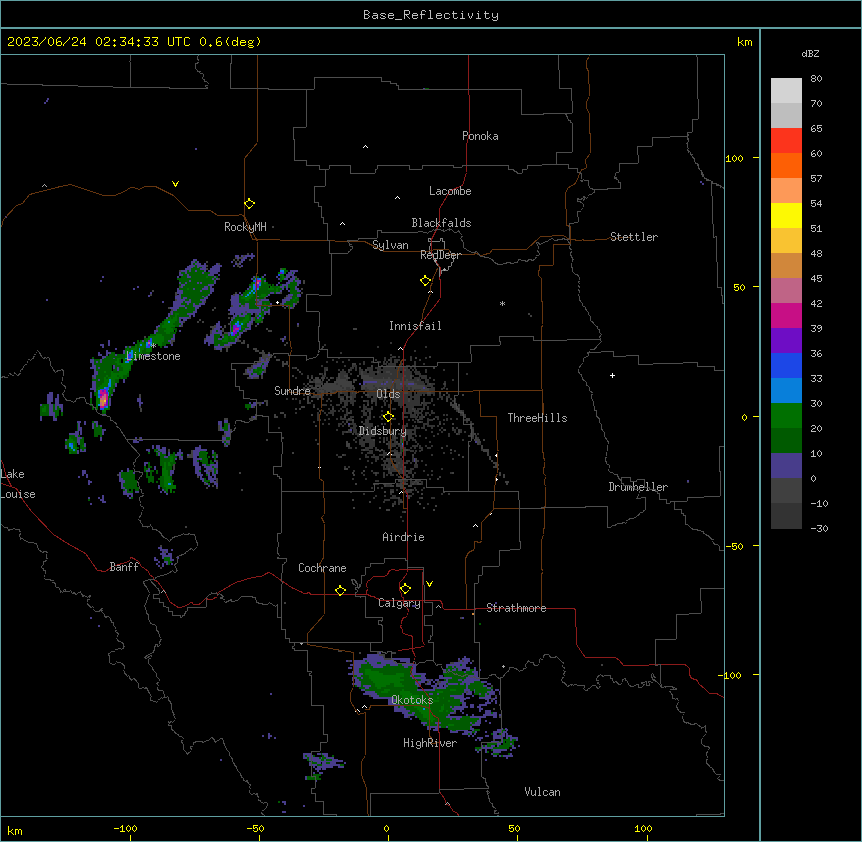Screen dimensions: 862x842
Task: Click the Strathmore city label
Action: click(x=516, y=608)
